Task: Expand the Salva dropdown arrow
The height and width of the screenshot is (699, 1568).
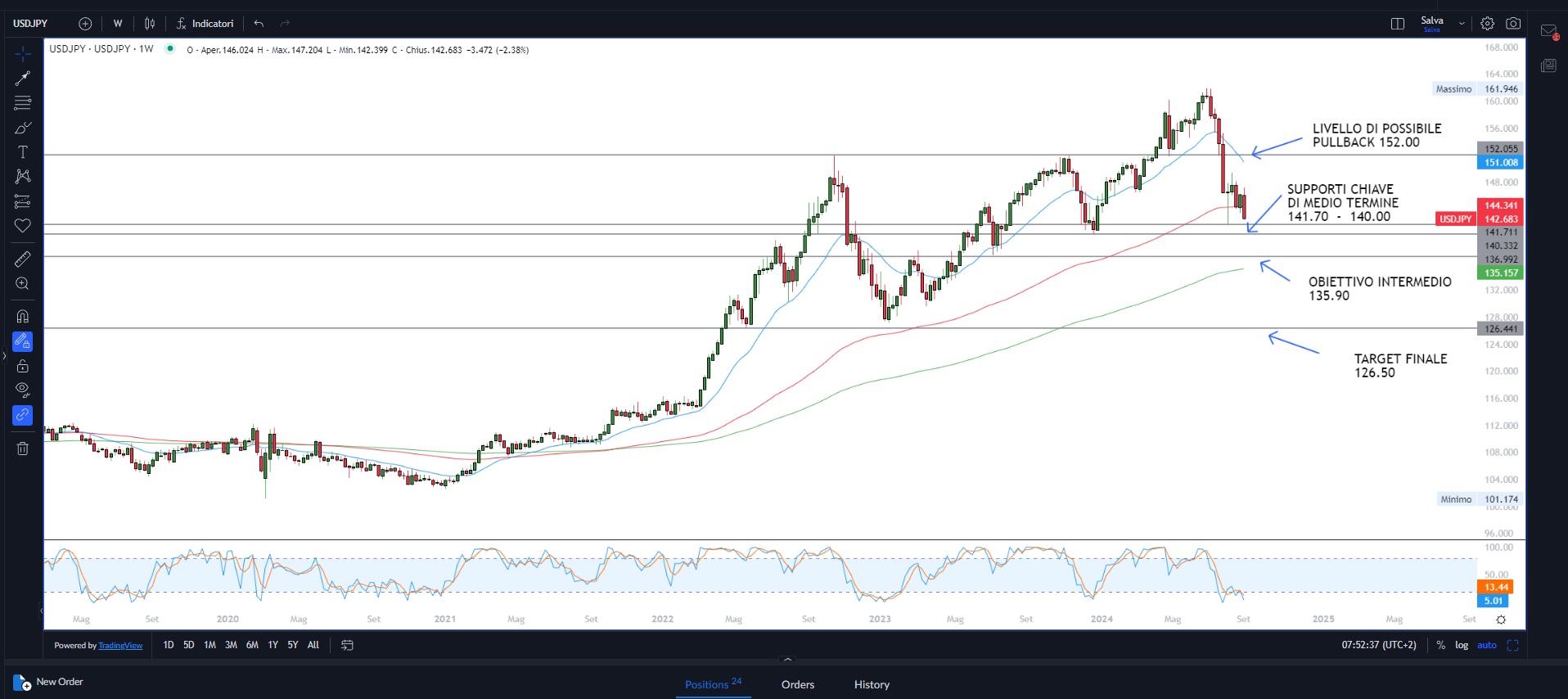Action: point(1462,24)
